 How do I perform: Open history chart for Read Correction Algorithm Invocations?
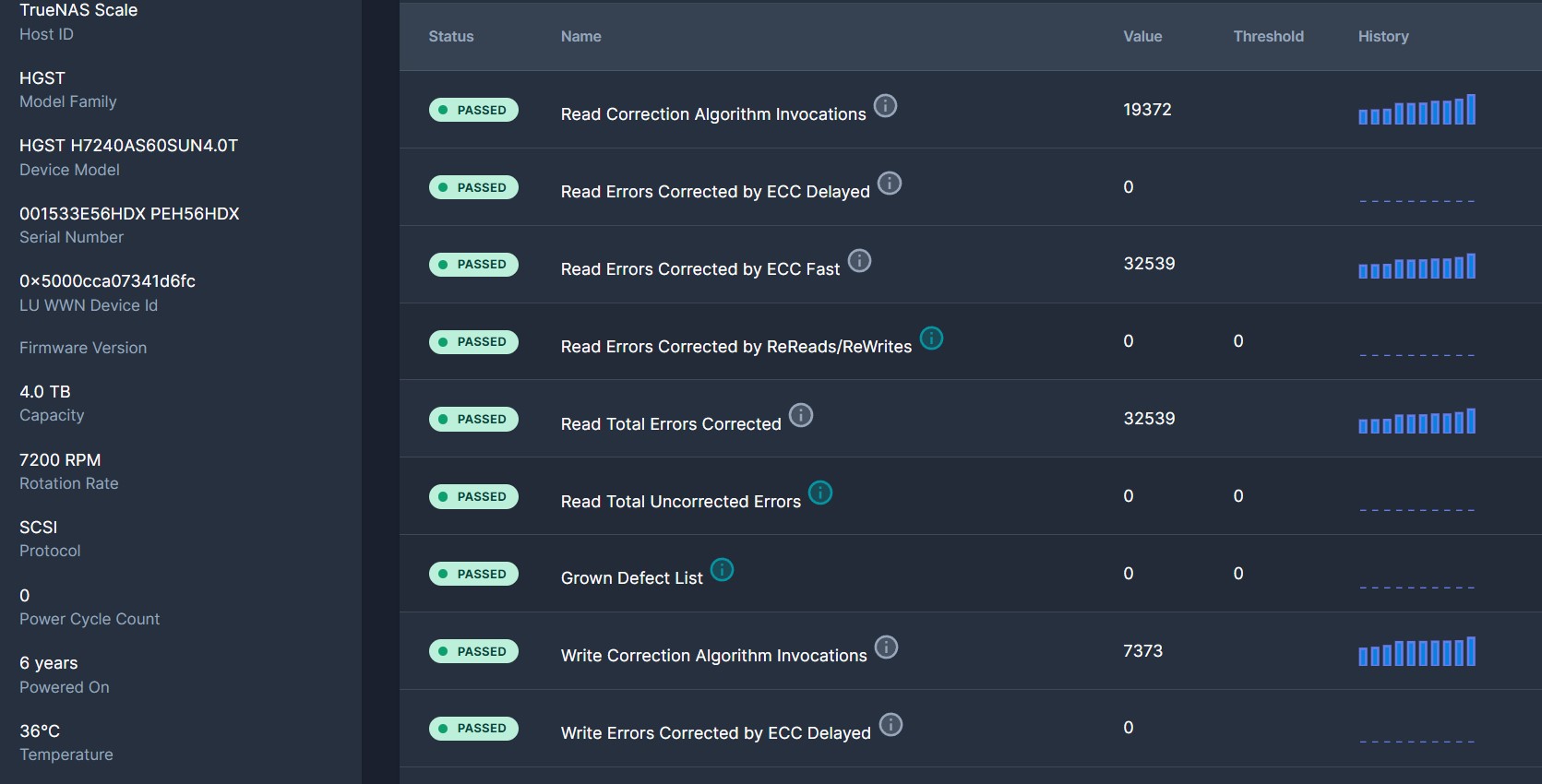(1416, 110)
